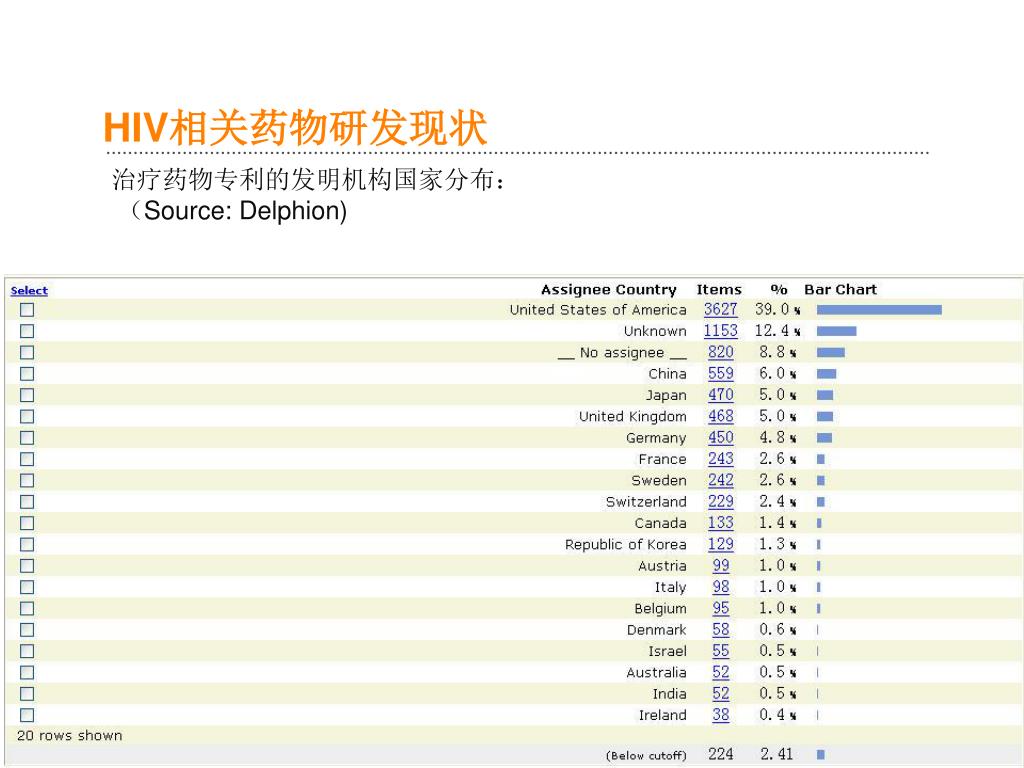Open the 1153 items link for Unknown
This screenshot has height=768, width=1024.
coord(720,331)
